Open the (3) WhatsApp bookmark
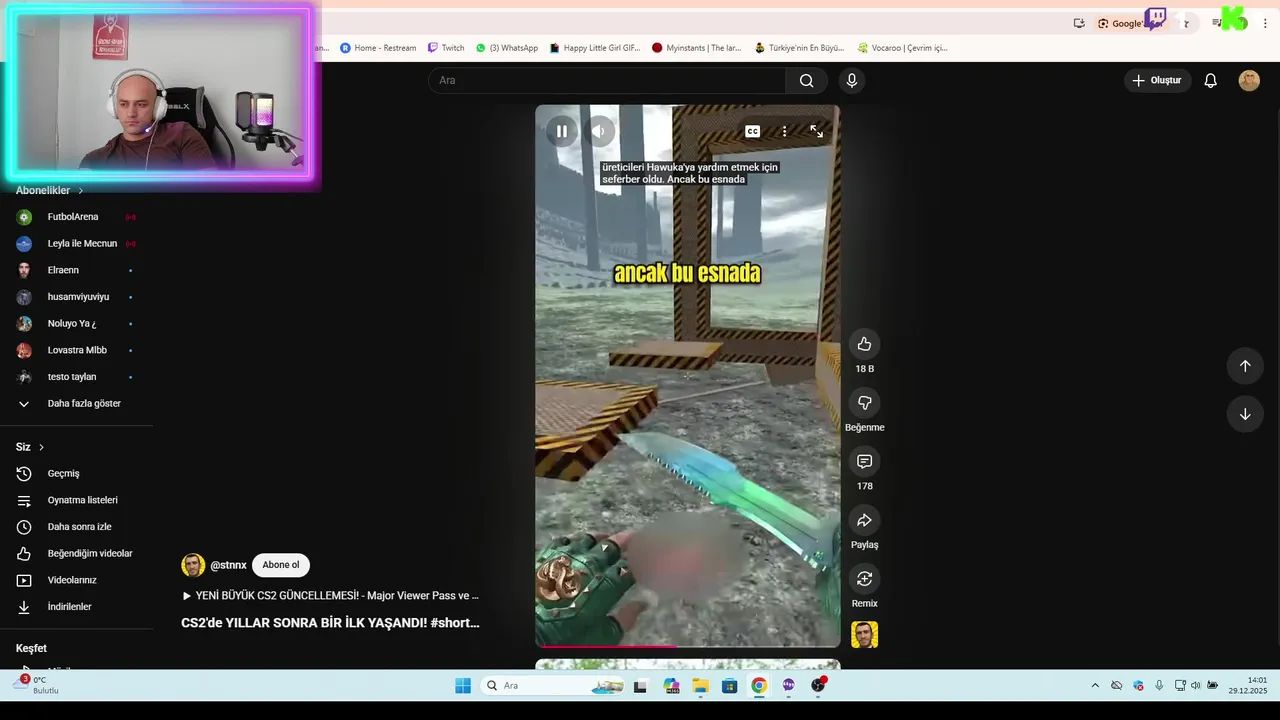This screenshot has width=1280, height=720. point(506,47)
